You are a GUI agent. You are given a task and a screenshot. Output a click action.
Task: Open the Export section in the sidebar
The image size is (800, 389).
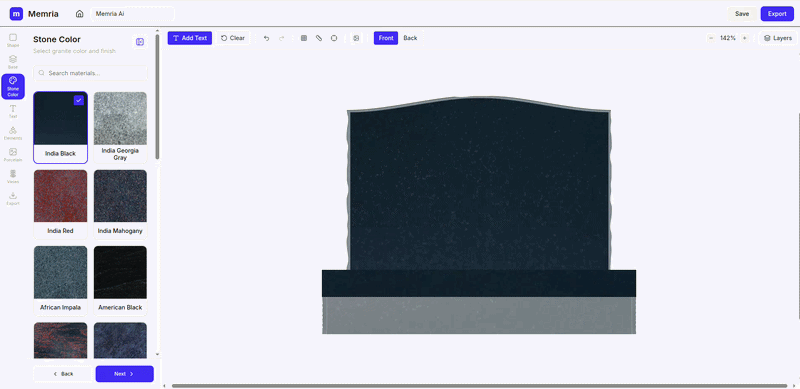click(x=13, y=198)
